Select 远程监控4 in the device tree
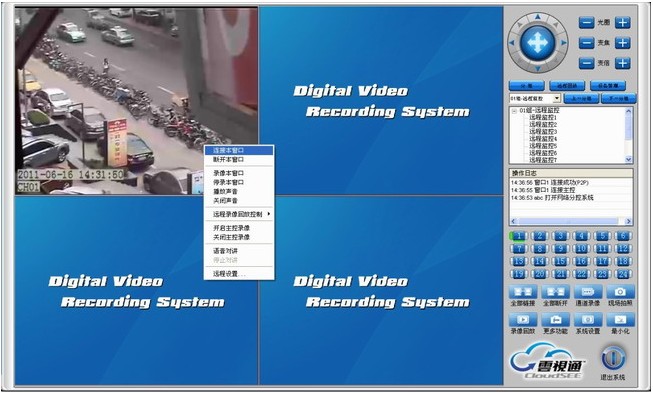The height and width of the screenshot is (393, 653). pyautogui.click(x=543, y=139)
